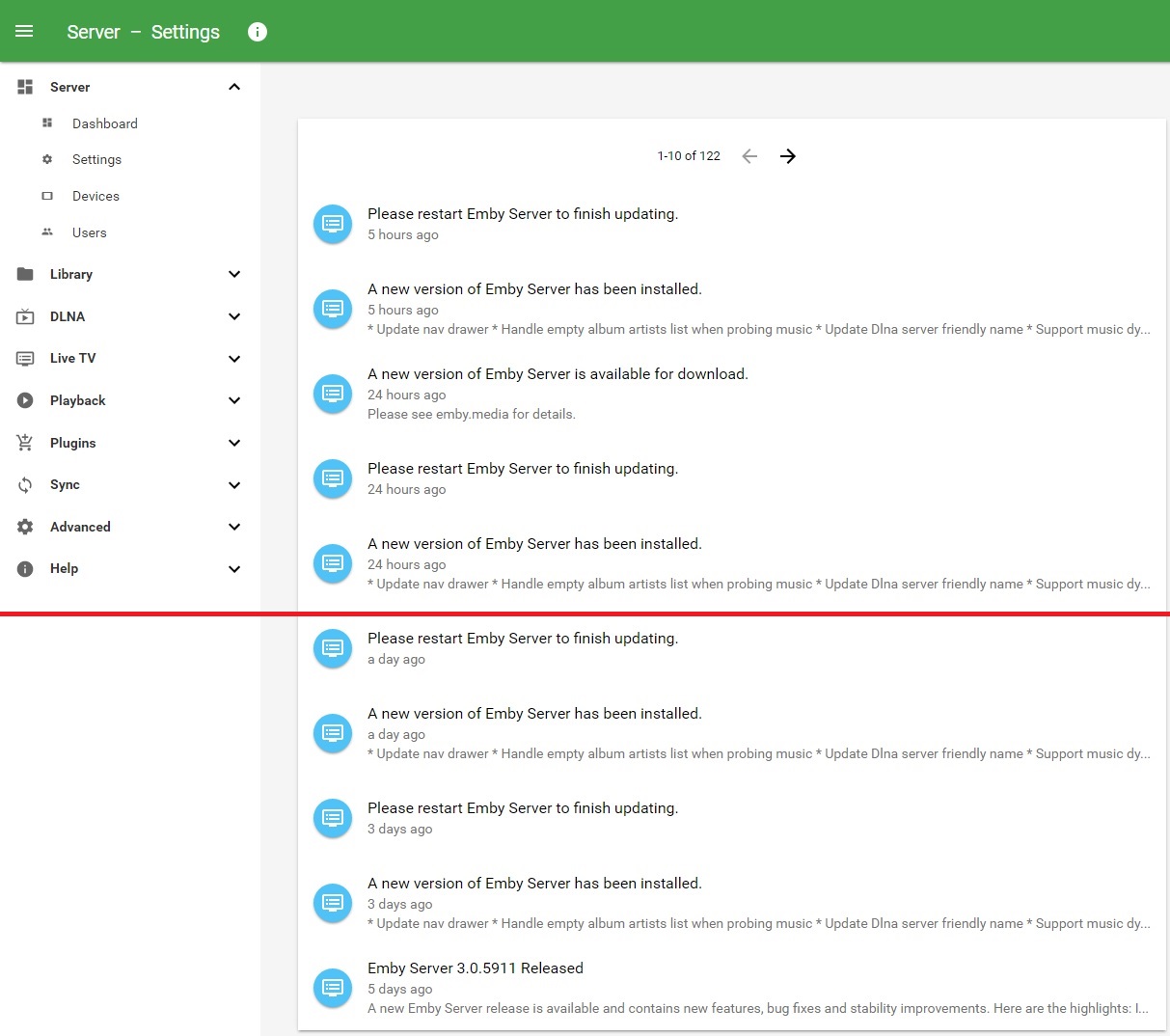This screenshot has height=1036, width=1170.
Task: Click the Playback play icon
Action: click(x=25, y=400)
